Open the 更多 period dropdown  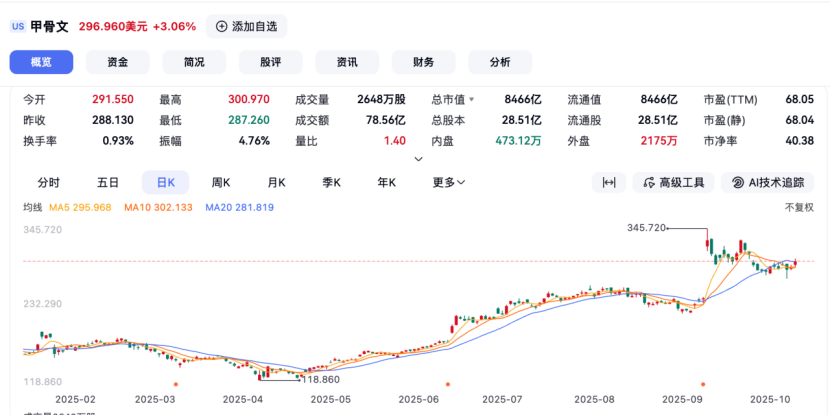pyautogui.click(x=449, y=182)
